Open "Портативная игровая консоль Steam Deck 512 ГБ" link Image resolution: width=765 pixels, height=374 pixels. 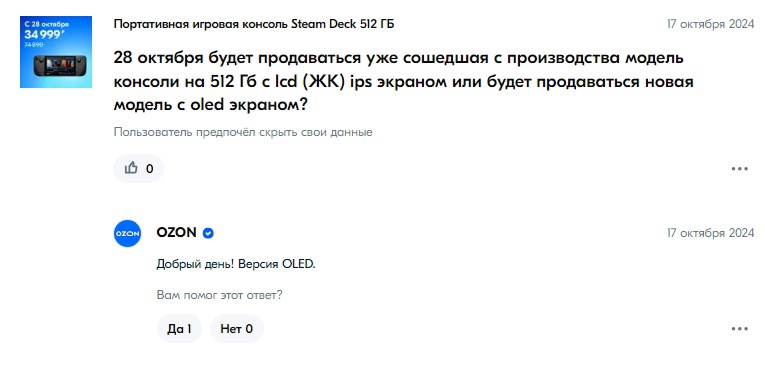254,24
